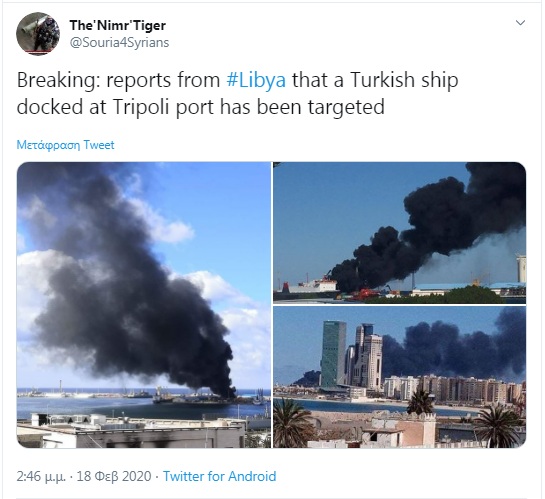The width and height of the screenshot is (545, 499).
Task: Open The'Nimr'Tiger display name link
Action: tap(117, 25)
